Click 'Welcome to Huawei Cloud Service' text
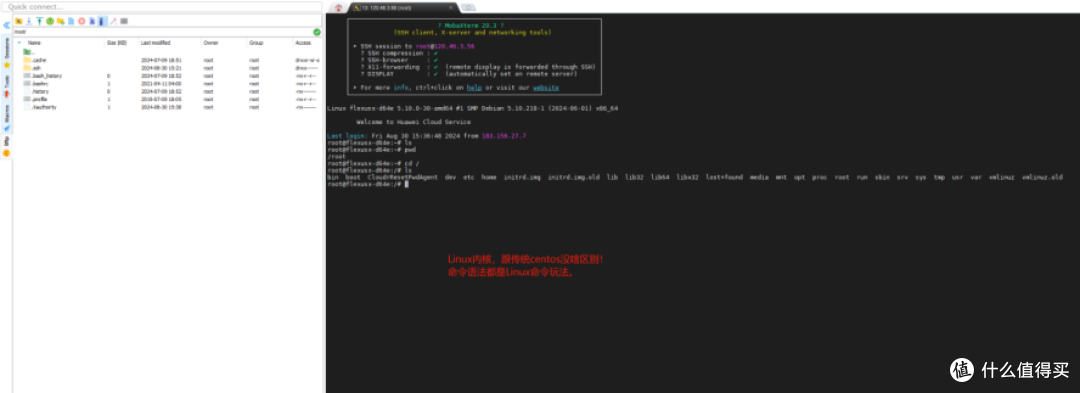The width and height of the screenshot is (1080, 393). point(413,122)
